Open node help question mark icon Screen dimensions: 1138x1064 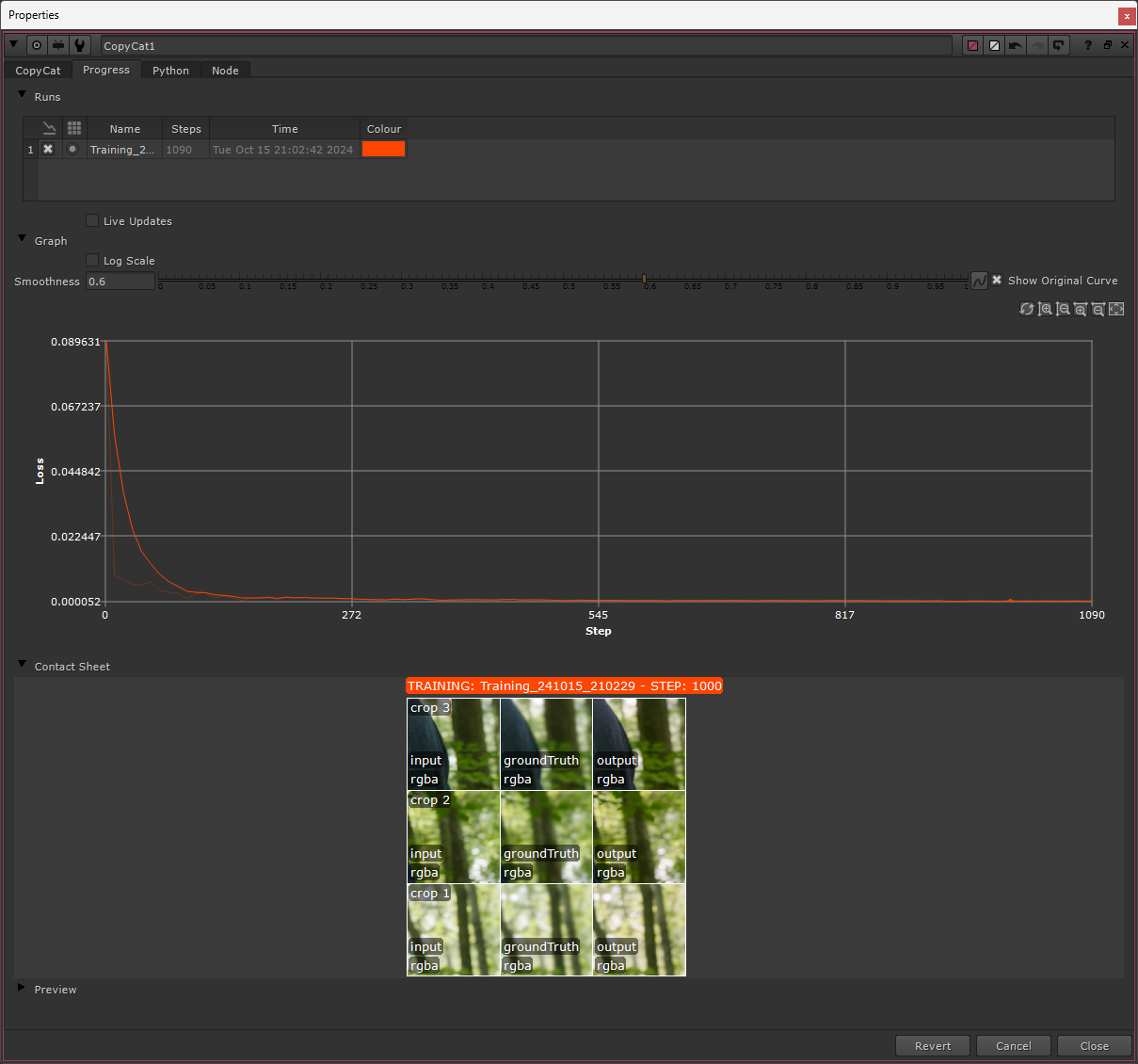(x=1088, y=45)
